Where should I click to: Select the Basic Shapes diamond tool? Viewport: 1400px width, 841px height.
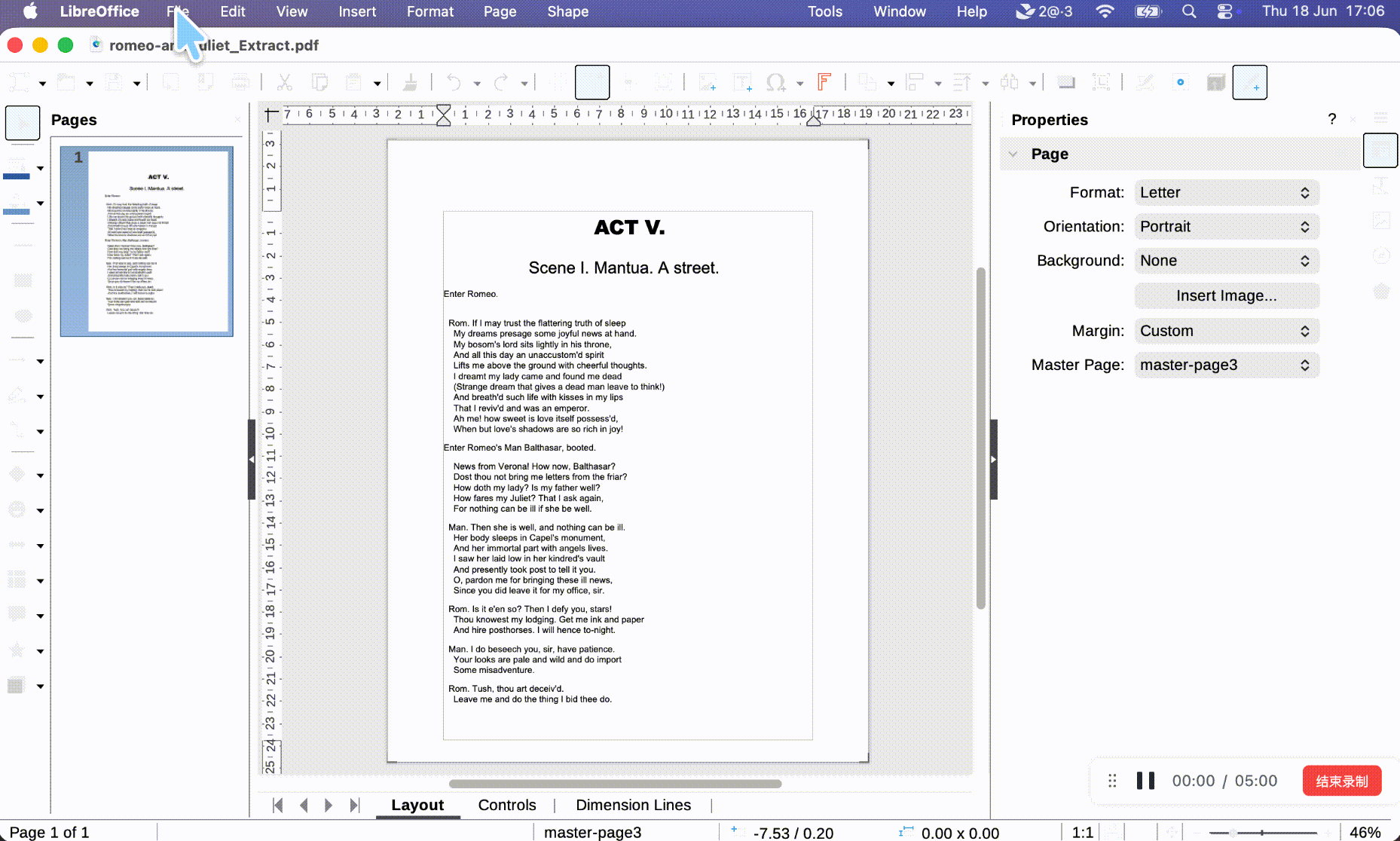pyautogui.click(x=17, y=474)
